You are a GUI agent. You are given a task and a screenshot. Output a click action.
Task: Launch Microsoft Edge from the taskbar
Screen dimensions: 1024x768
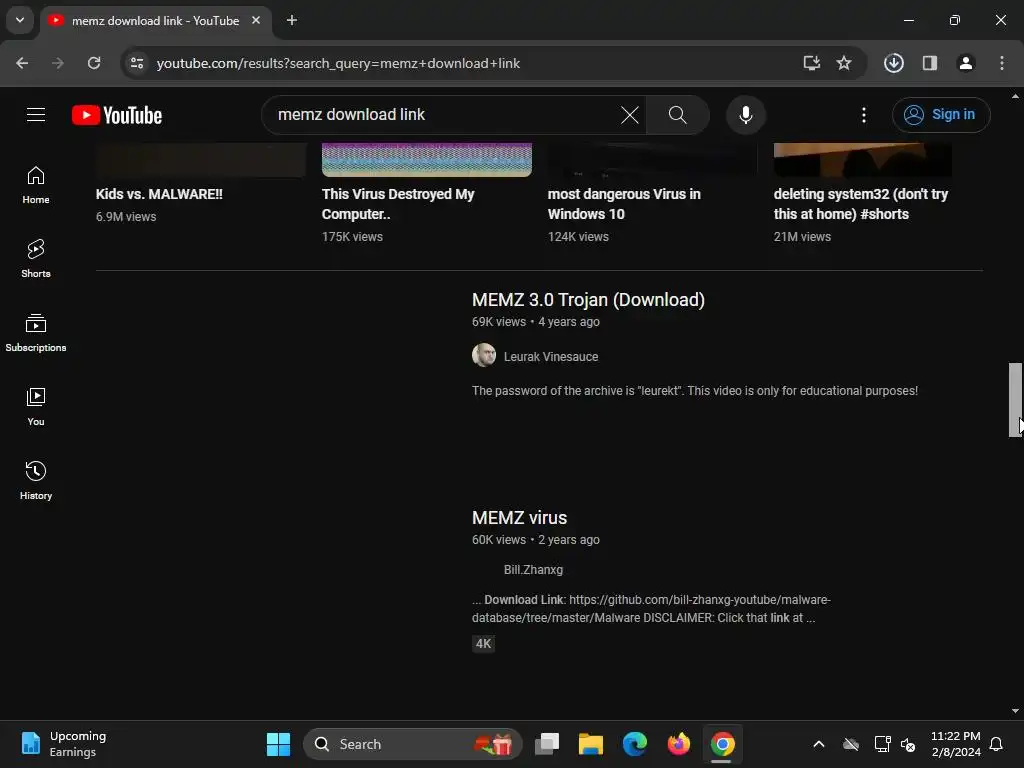coord(634,744)
